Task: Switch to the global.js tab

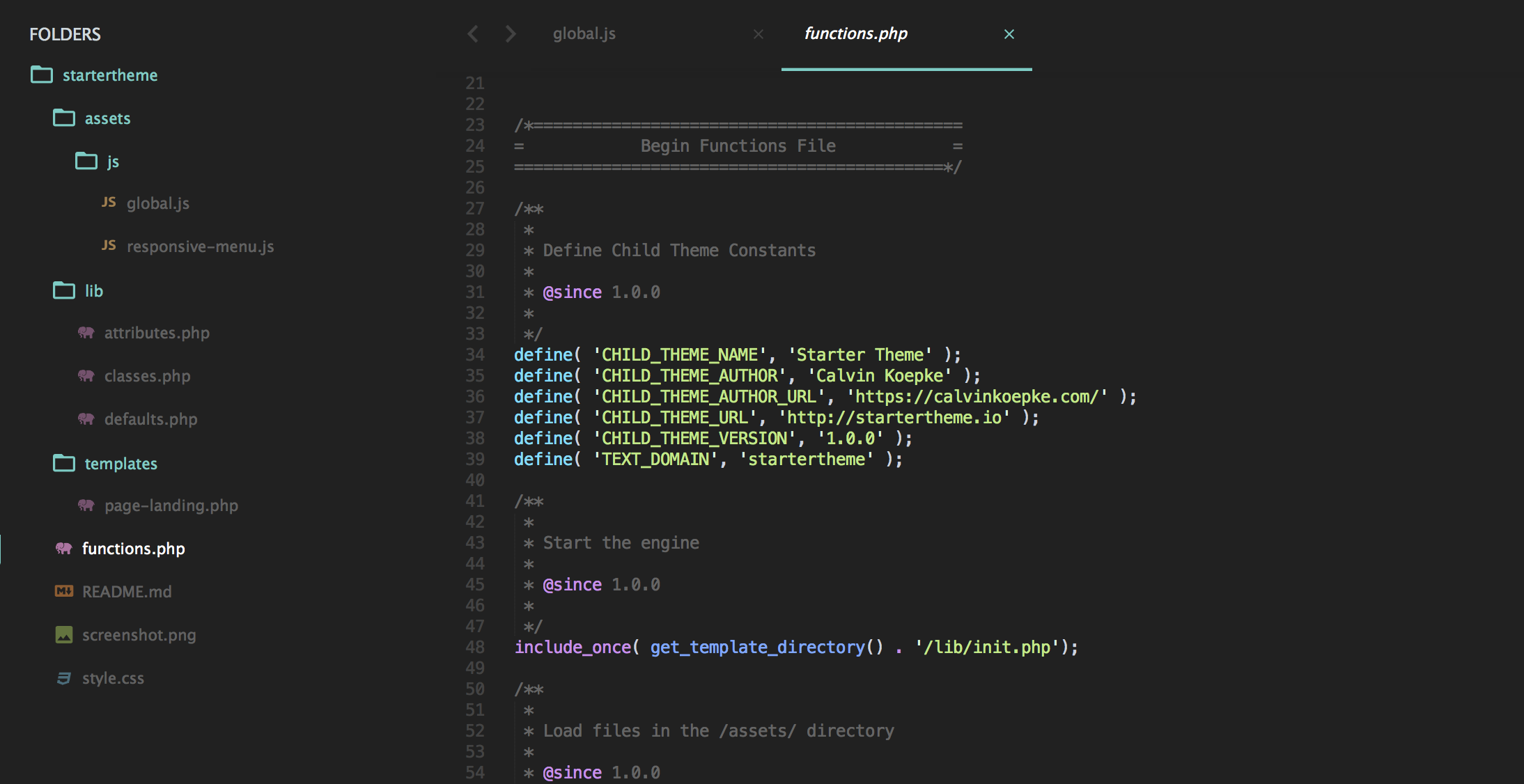Action: click(x=584, y=33)
